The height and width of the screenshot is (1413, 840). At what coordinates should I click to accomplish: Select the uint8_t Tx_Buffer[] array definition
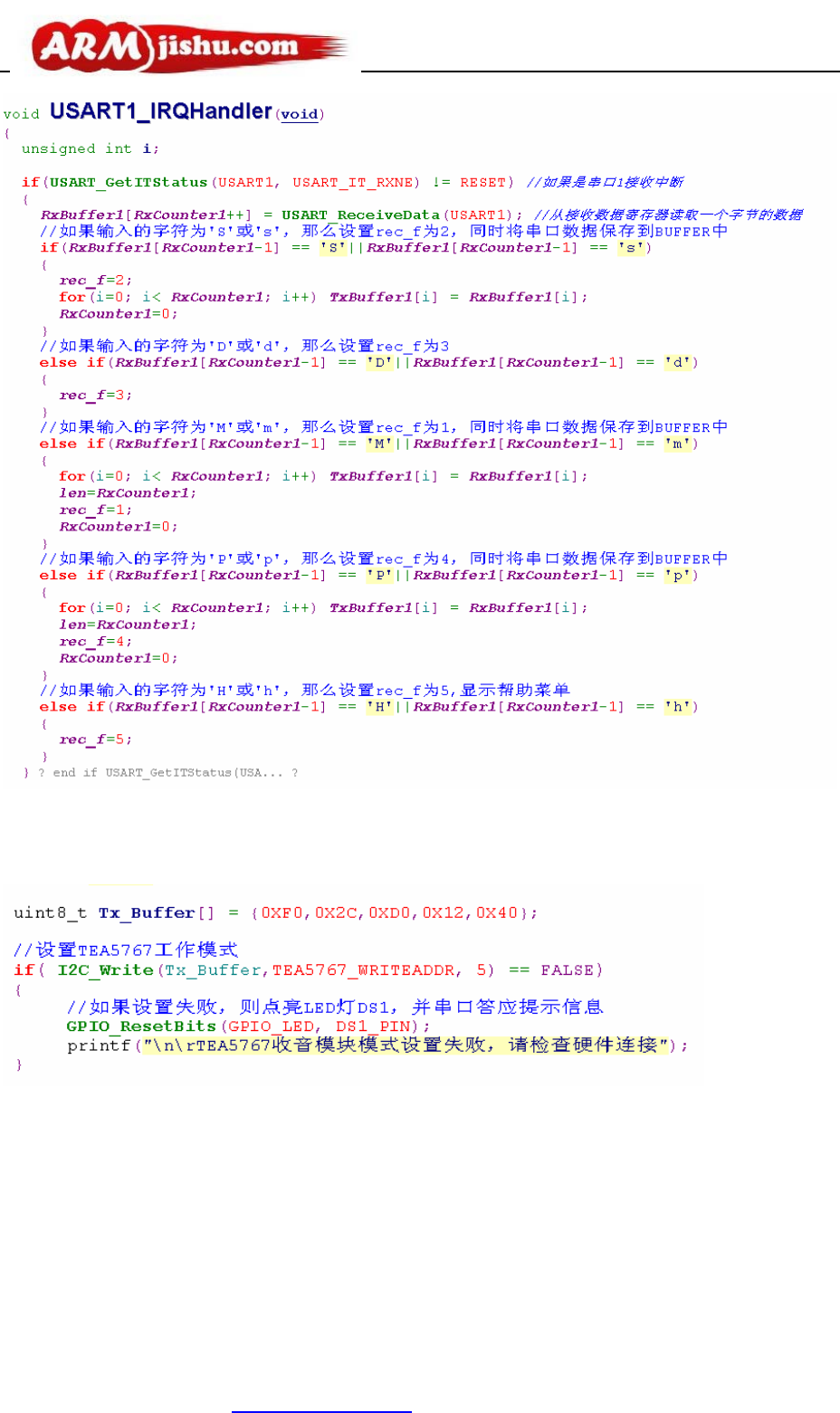pyautogui.click(x=276, y=913)
